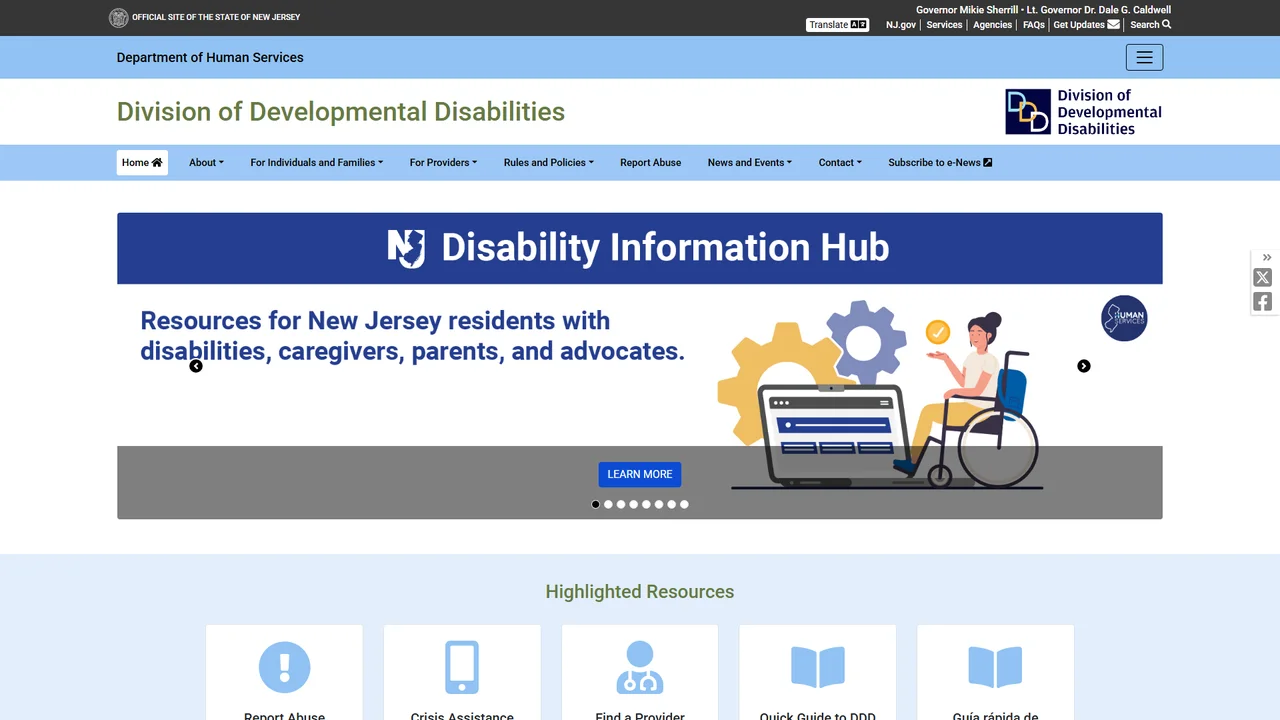The height and width of the screenshot is (720, 1280).
Task: Click the Crisis Assistance phone icon
Action: click(462, 667)
